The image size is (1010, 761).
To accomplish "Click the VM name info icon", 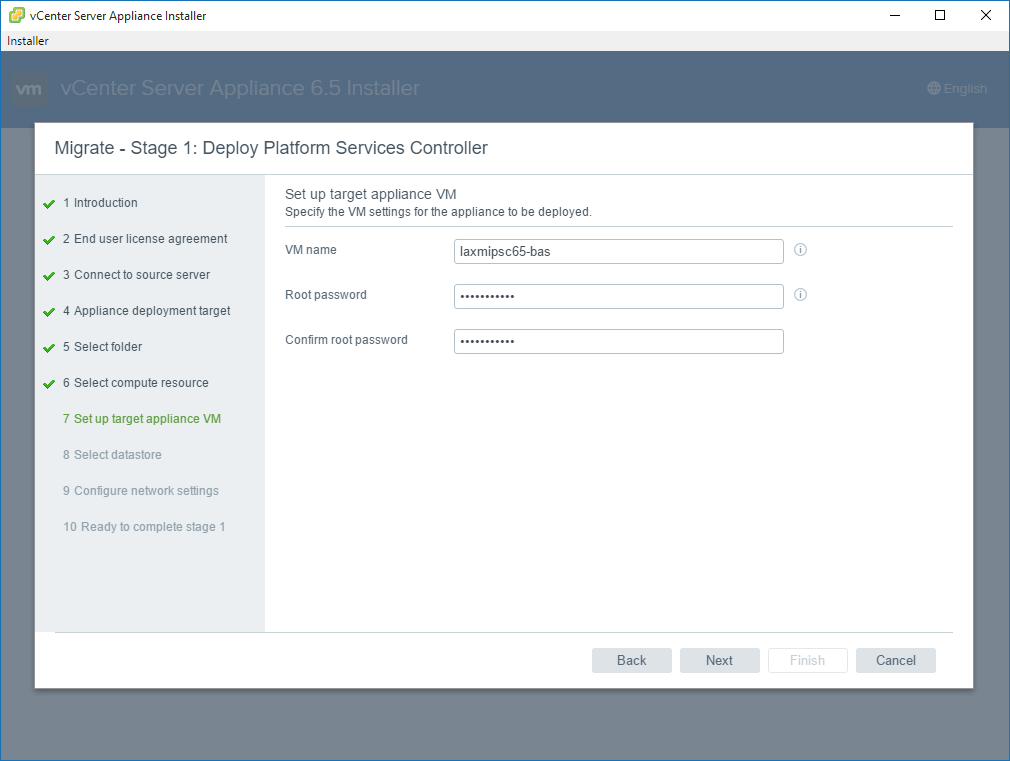I will pos(800,250).
